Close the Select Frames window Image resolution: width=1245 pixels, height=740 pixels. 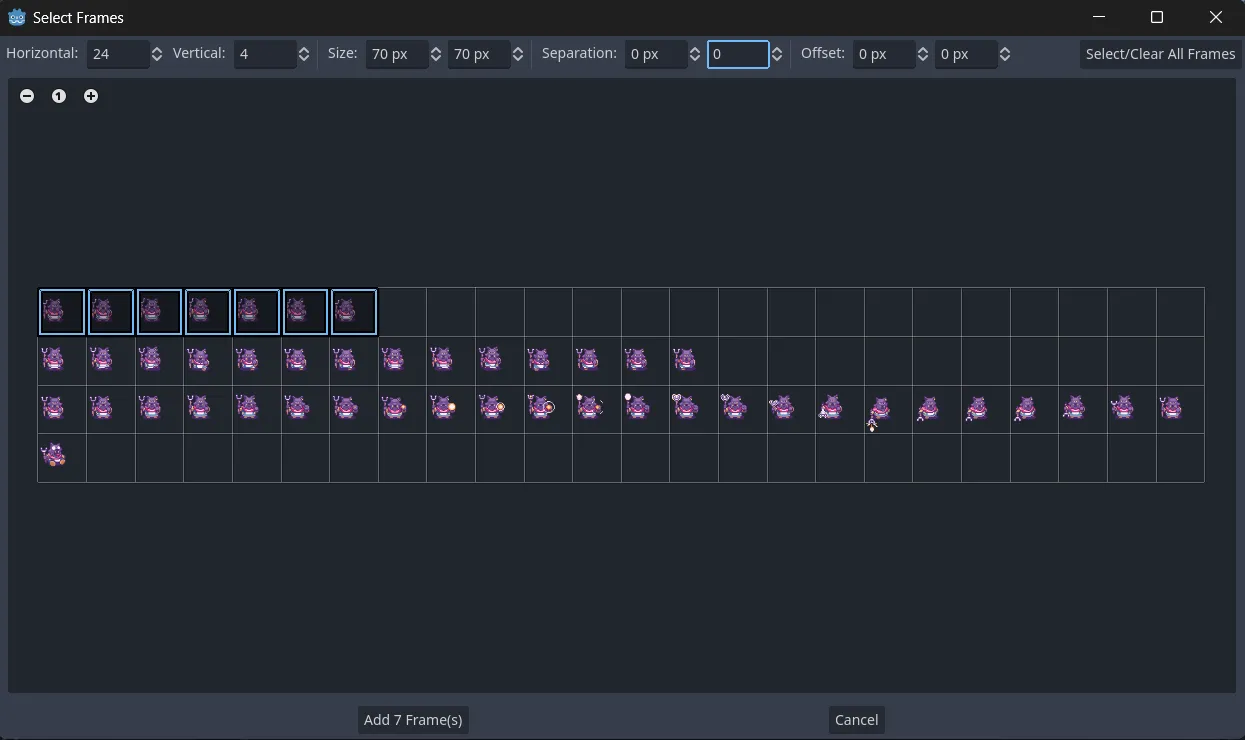[x=1216, y=17]
